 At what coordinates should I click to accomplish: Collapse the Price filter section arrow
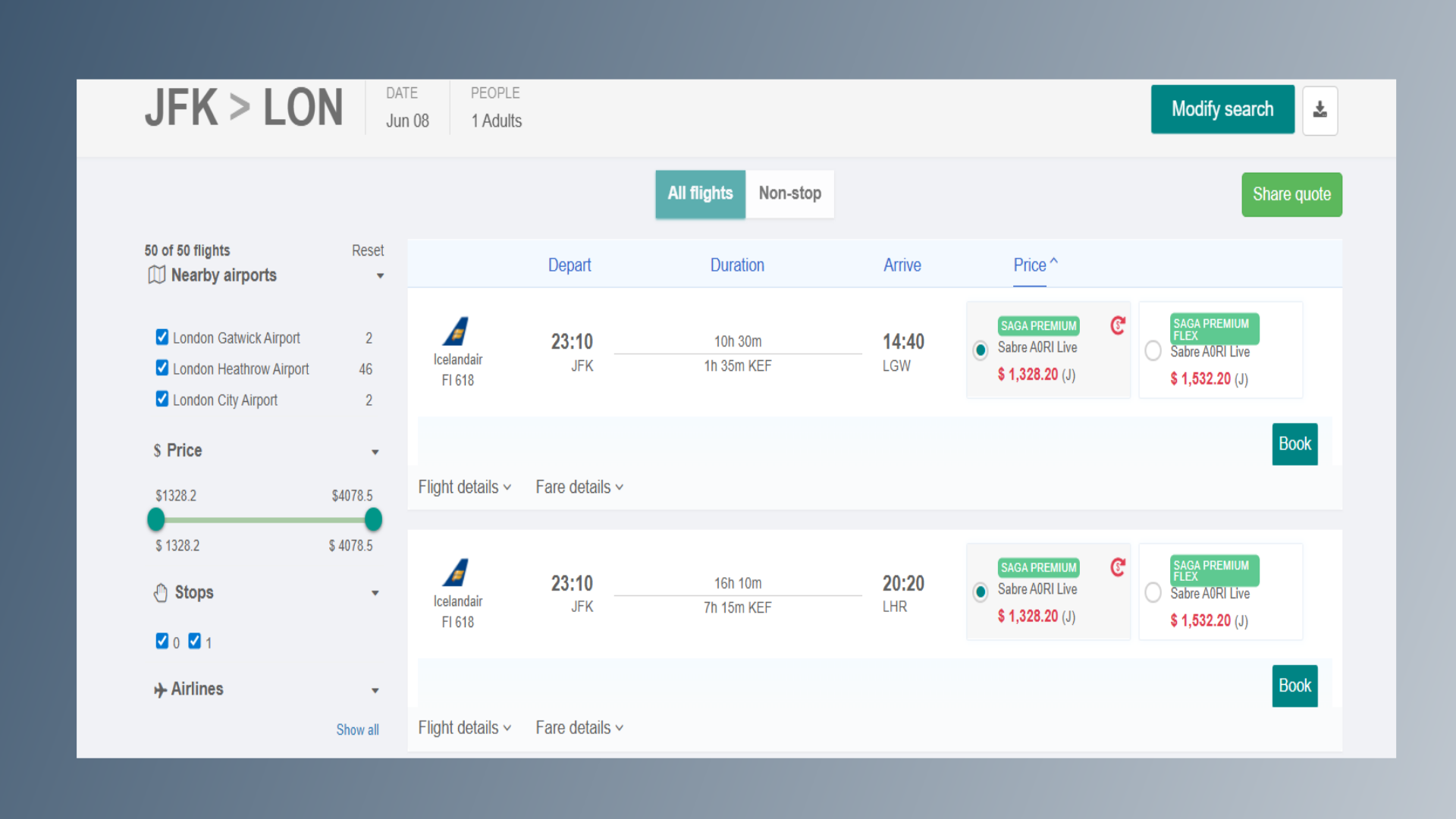[375, 452]
